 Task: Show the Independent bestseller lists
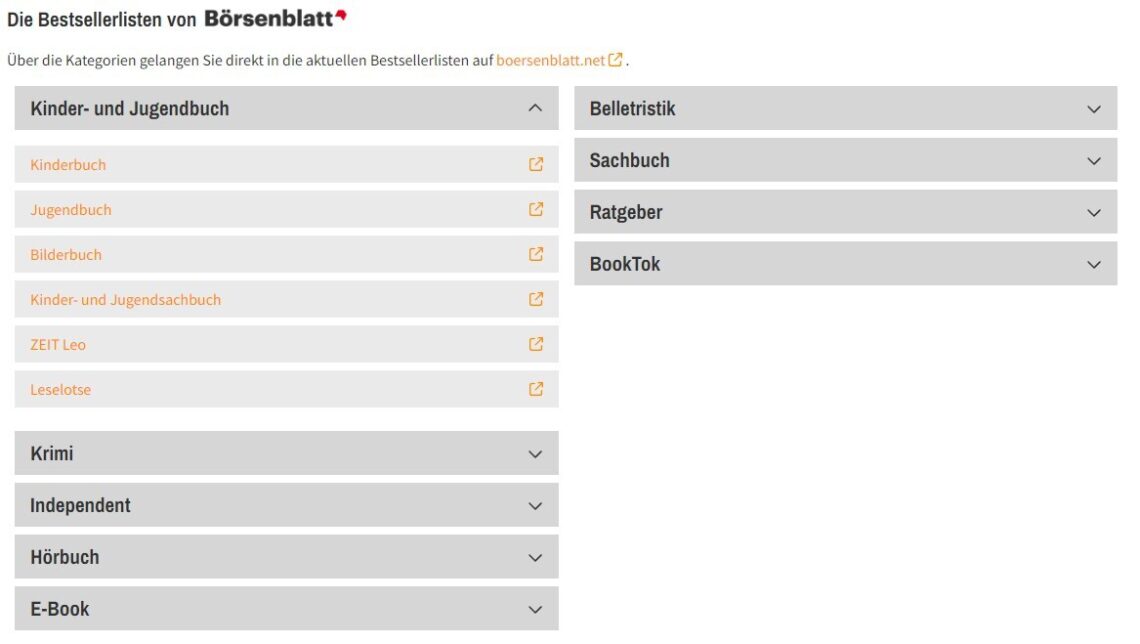pyautogui.click(x=535, y=506)
